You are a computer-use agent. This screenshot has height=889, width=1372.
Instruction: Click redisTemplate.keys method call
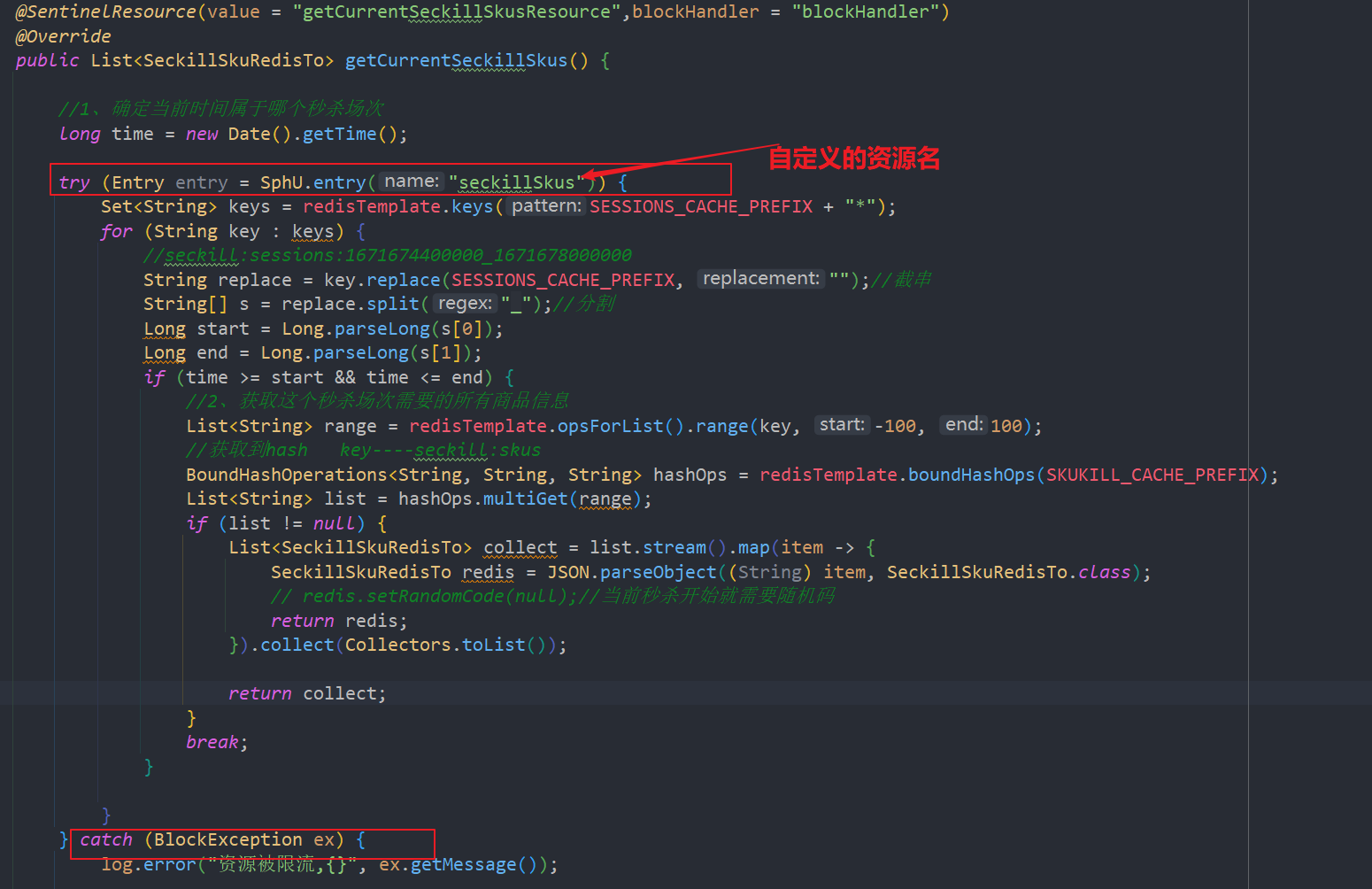click(398, 206)
